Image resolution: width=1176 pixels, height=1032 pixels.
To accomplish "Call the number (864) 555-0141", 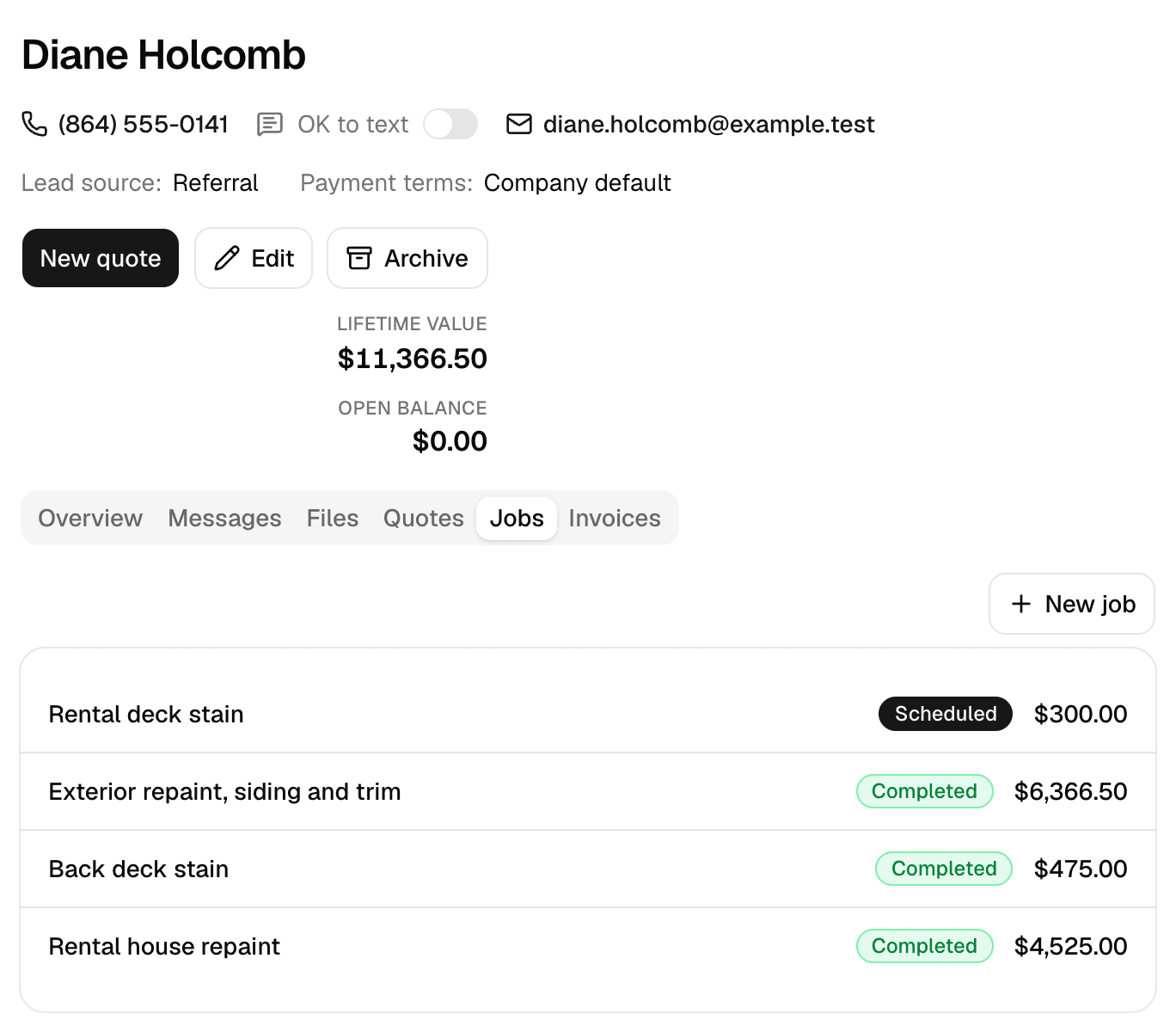I will (x=144, y=124).
